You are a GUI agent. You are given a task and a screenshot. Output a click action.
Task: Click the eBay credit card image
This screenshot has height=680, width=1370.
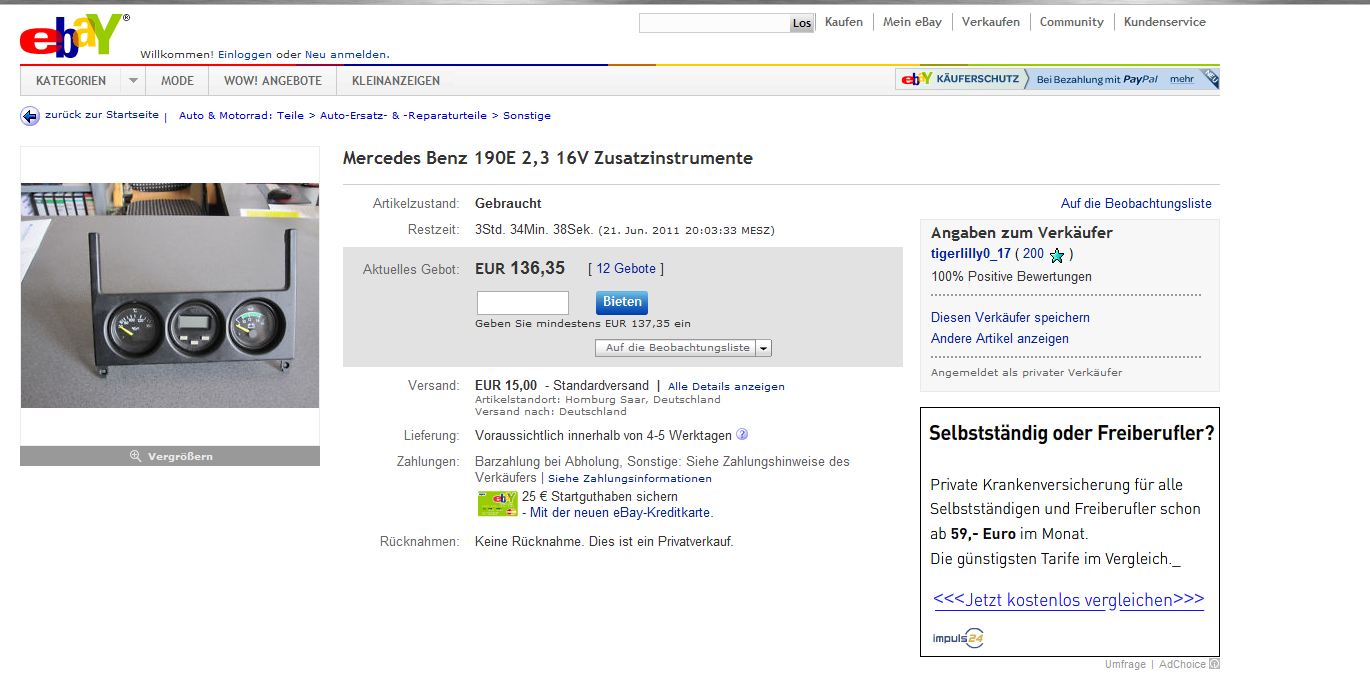click(x=497, y=504)
